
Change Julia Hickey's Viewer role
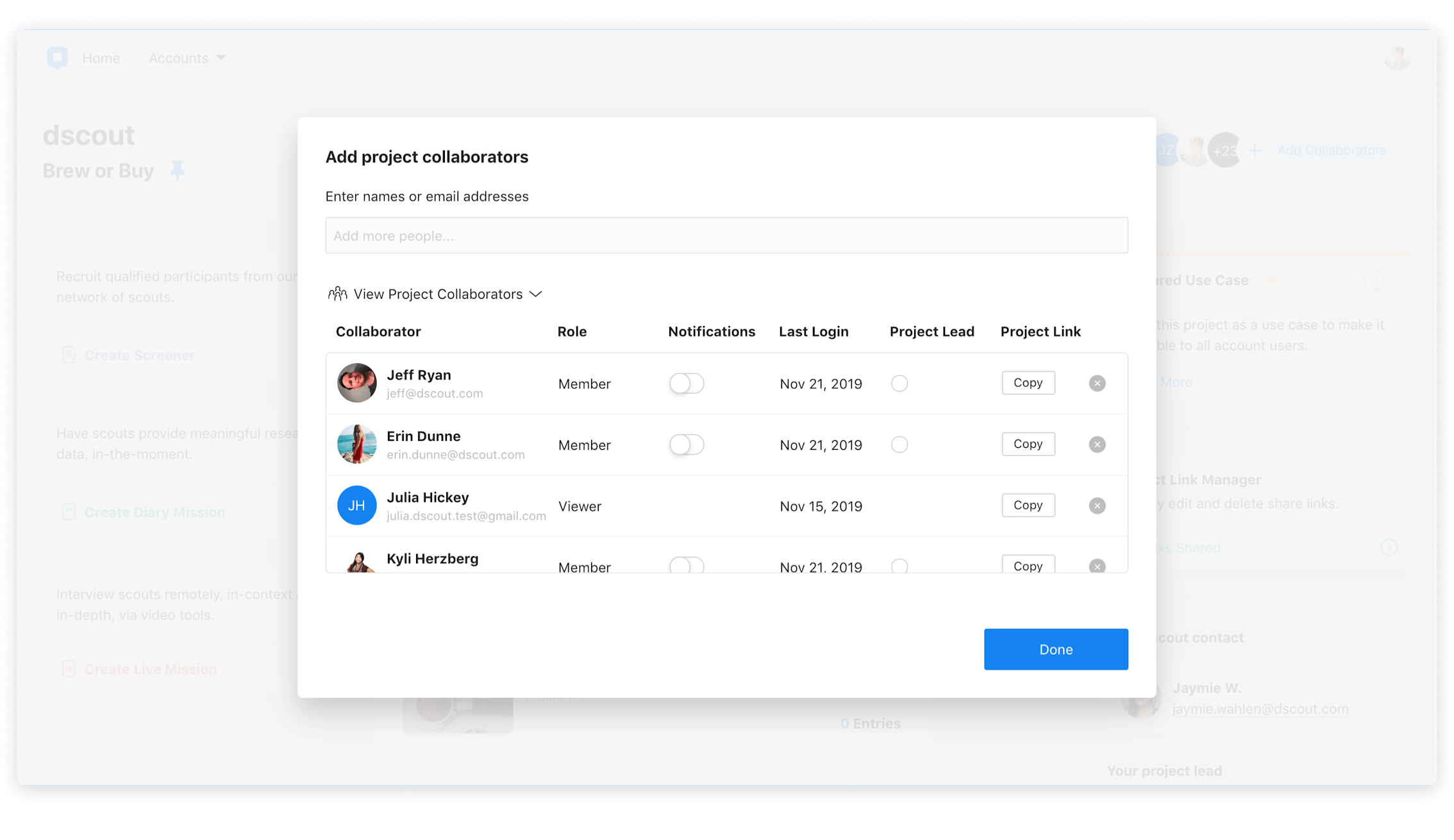pyautogui.click(x=580, y=506)
